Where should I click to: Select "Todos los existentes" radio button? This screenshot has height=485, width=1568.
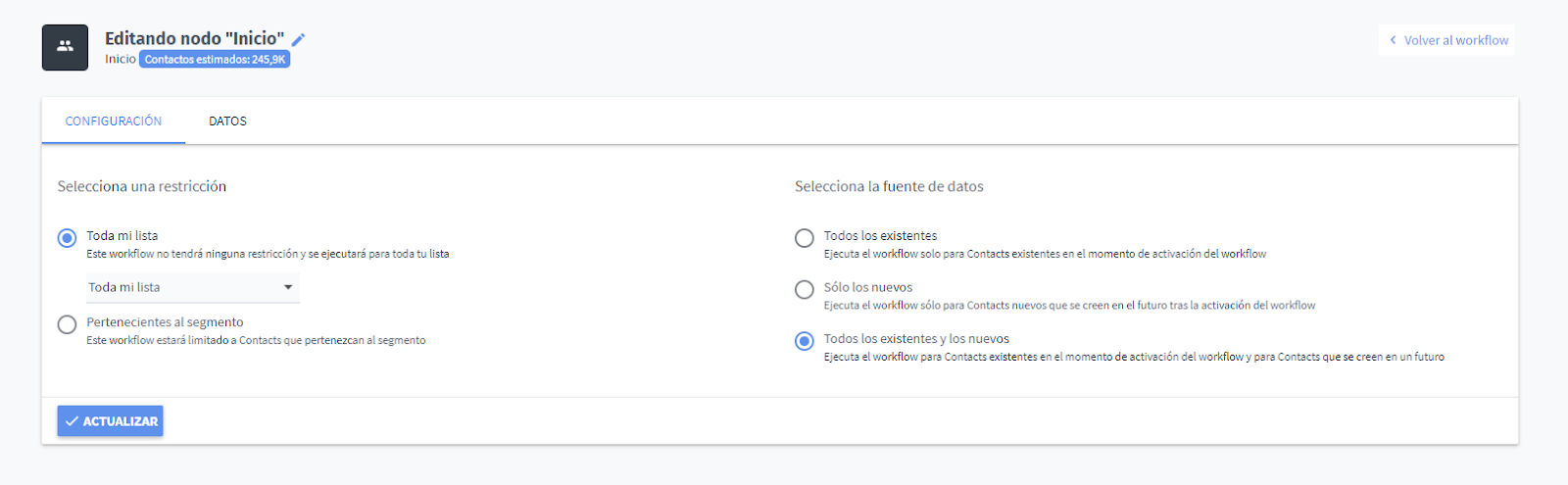(x=805, y=238)
